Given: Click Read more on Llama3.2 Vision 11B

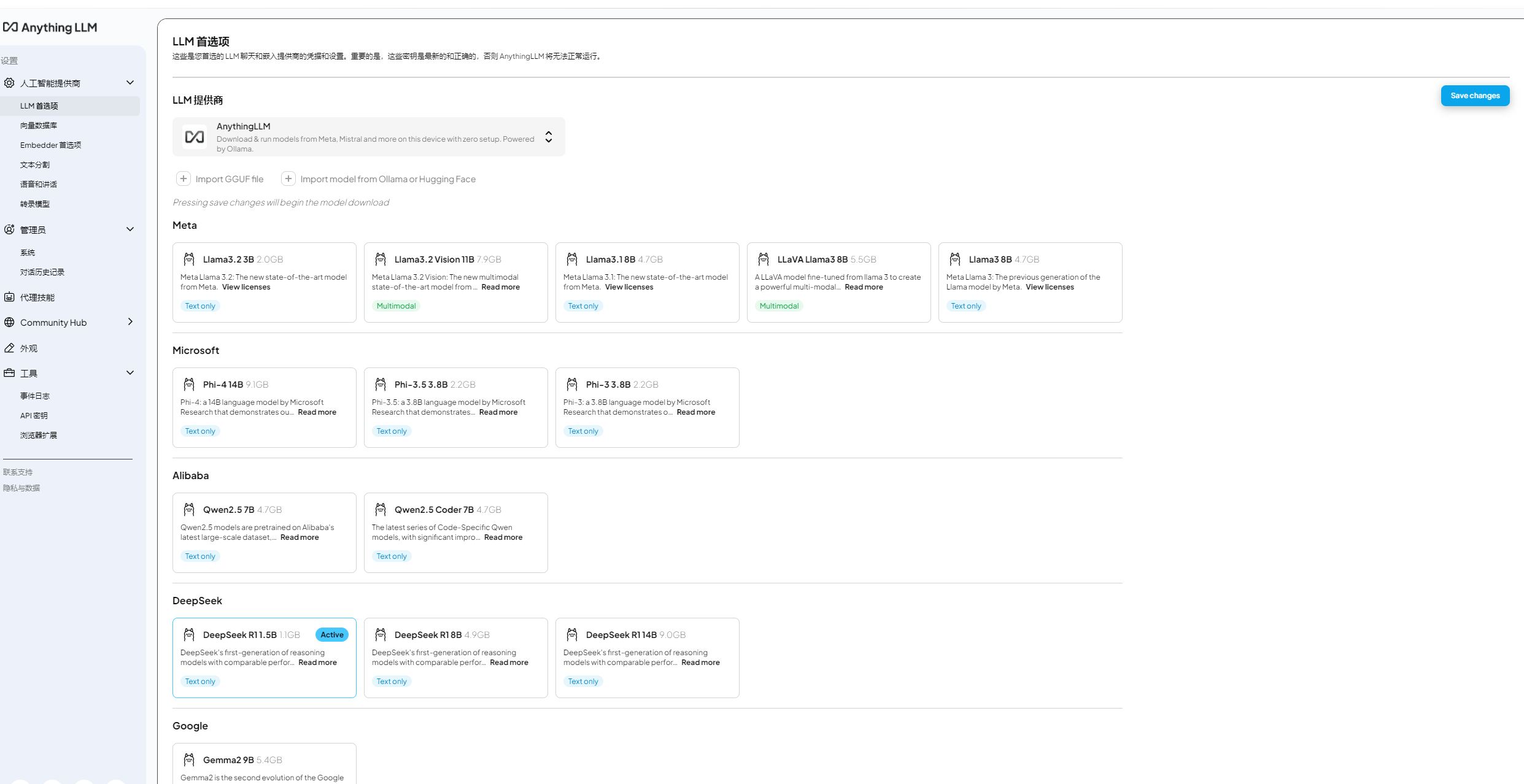Looking at the screenshot, I should pyautogui.click(x=500, y=287).
